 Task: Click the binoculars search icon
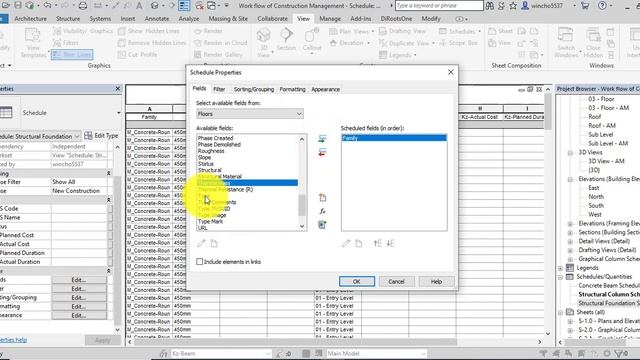pyautogui.click(x=489, y=6)
